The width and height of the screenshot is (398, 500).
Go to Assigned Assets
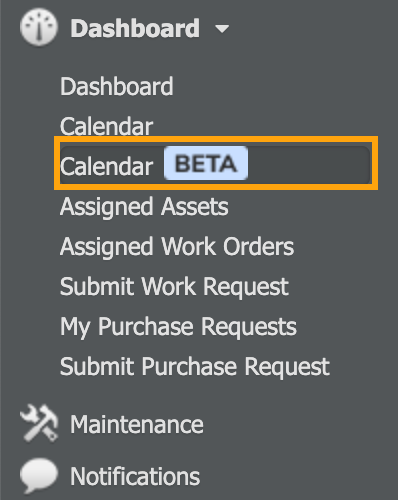pos(144,207)
